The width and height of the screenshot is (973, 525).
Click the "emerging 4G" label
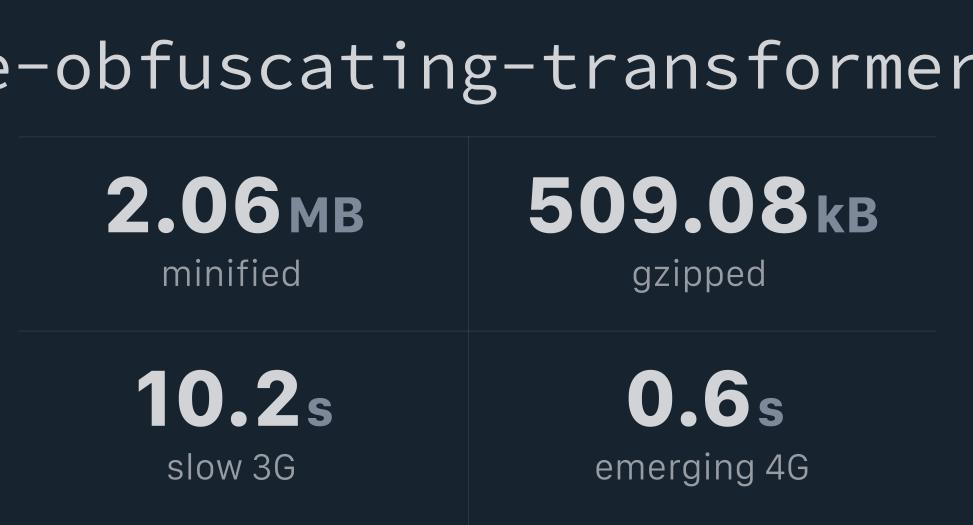[702, 469]
